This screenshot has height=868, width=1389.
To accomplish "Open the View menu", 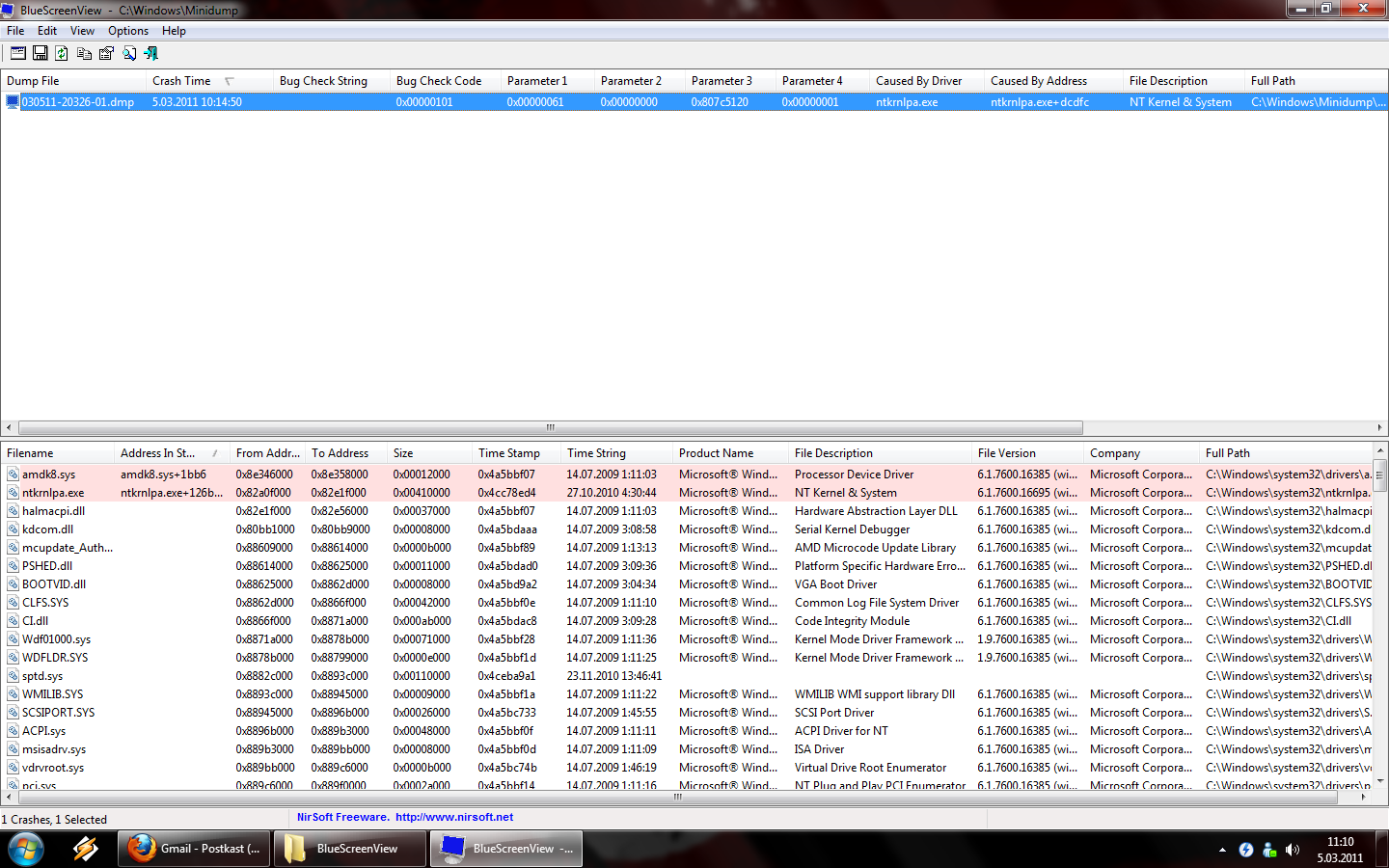I will pos(82,31).
